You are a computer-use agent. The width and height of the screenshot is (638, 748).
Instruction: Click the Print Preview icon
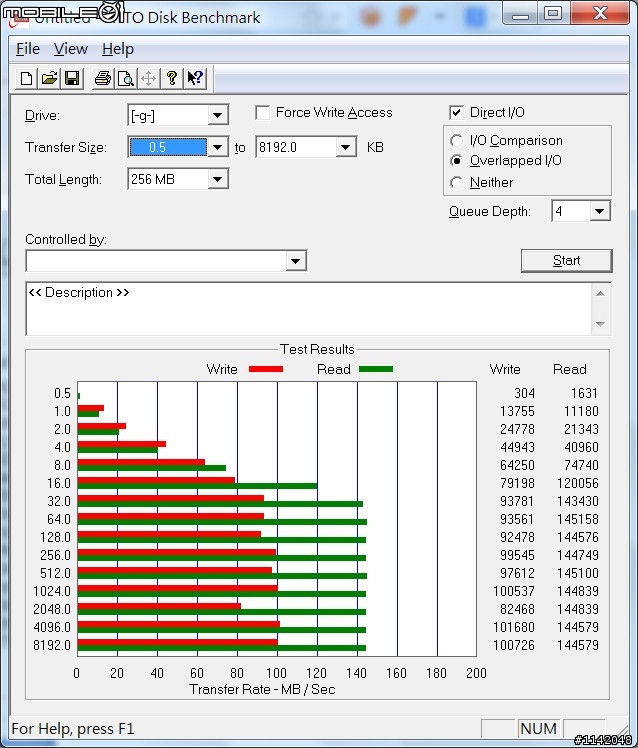(126, 78)
